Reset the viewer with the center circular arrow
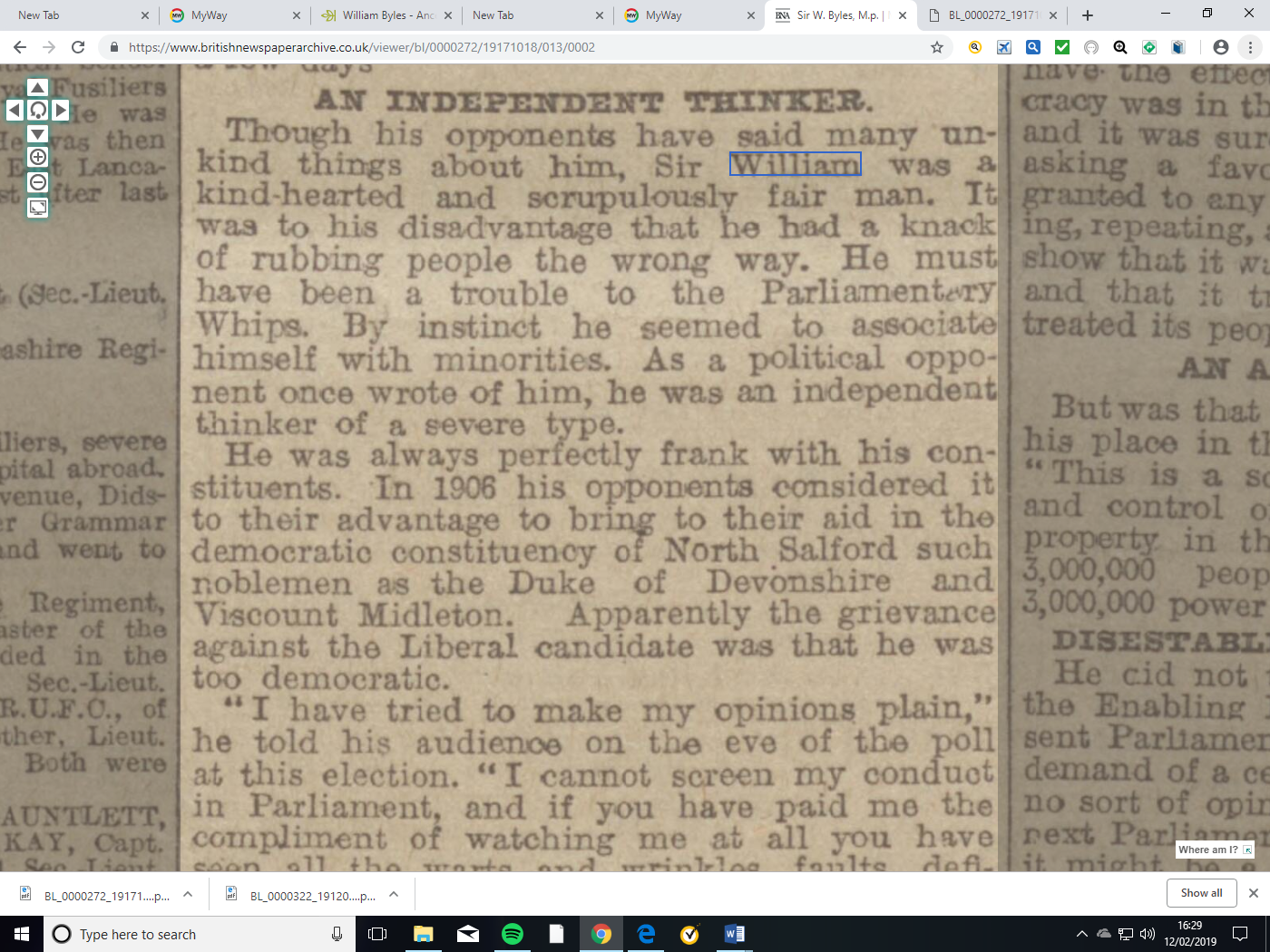Viewport: 1270px width, 952px height. click(x=37, y=111)
